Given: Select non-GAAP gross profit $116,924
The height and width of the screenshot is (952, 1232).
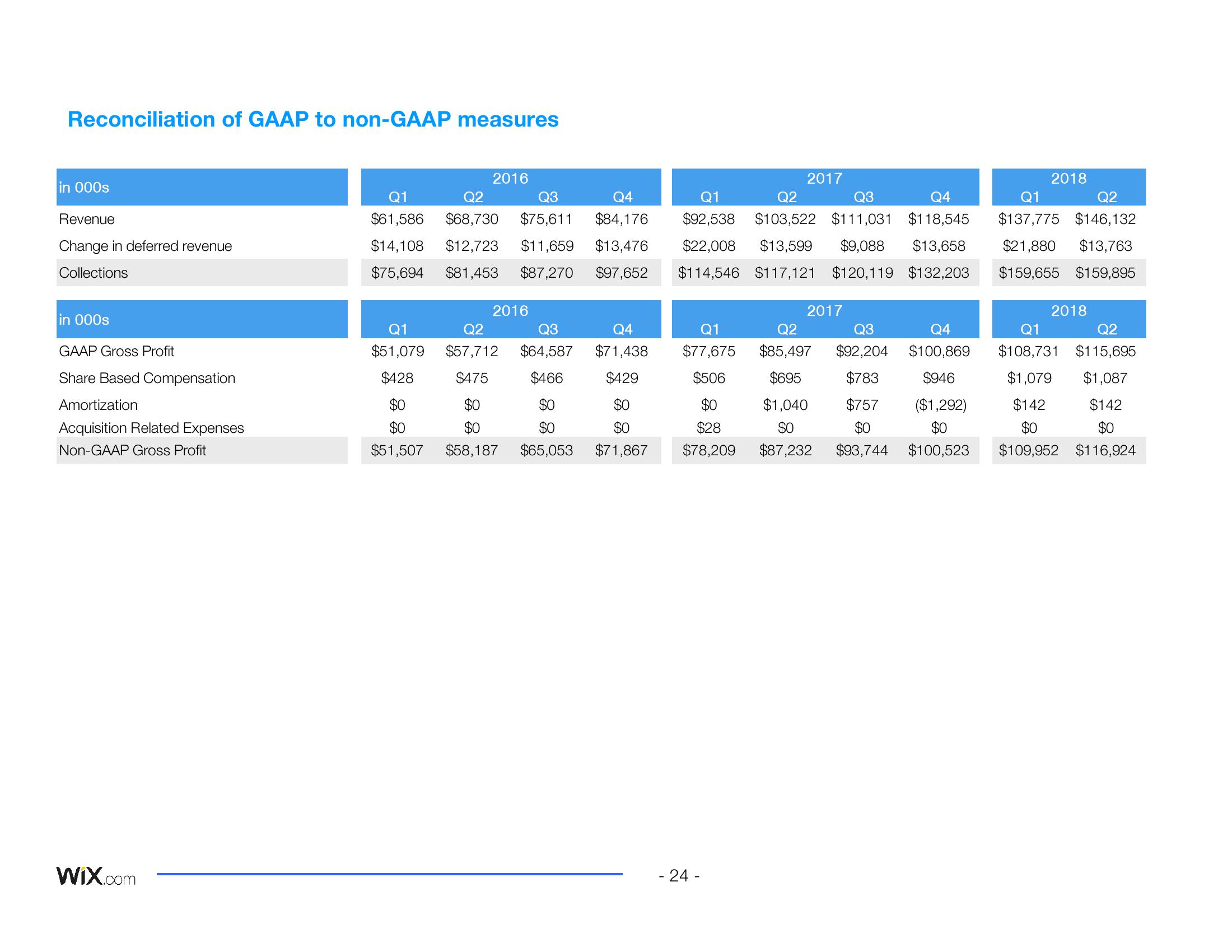Looking at the screenshot, I should pyautogui.click(x=1105, y=450).
